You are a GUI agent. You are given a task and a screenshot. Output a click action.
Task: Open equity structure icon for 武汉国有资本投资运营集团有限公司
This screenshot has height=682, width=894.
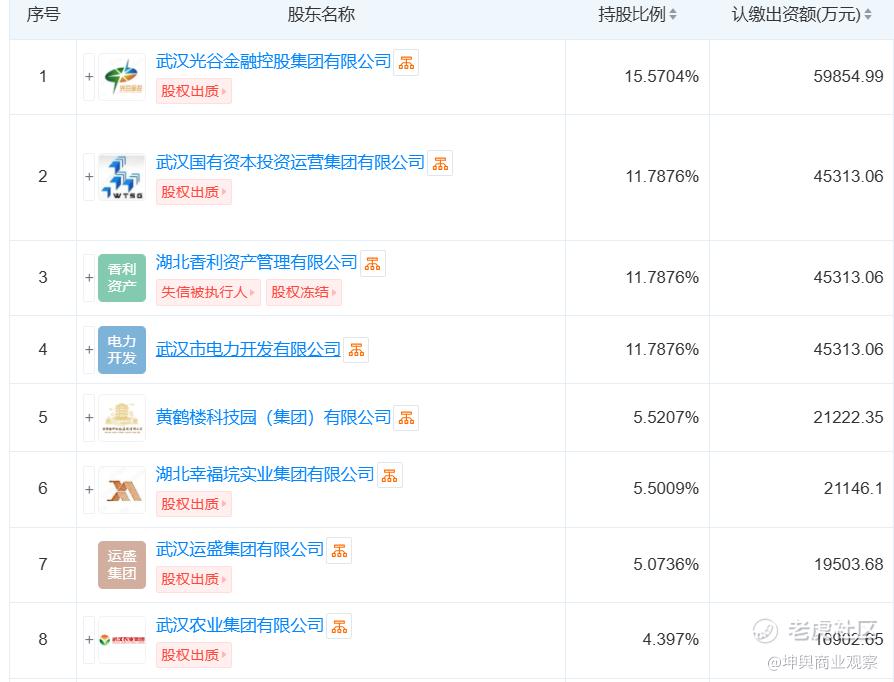click(440, 164)
